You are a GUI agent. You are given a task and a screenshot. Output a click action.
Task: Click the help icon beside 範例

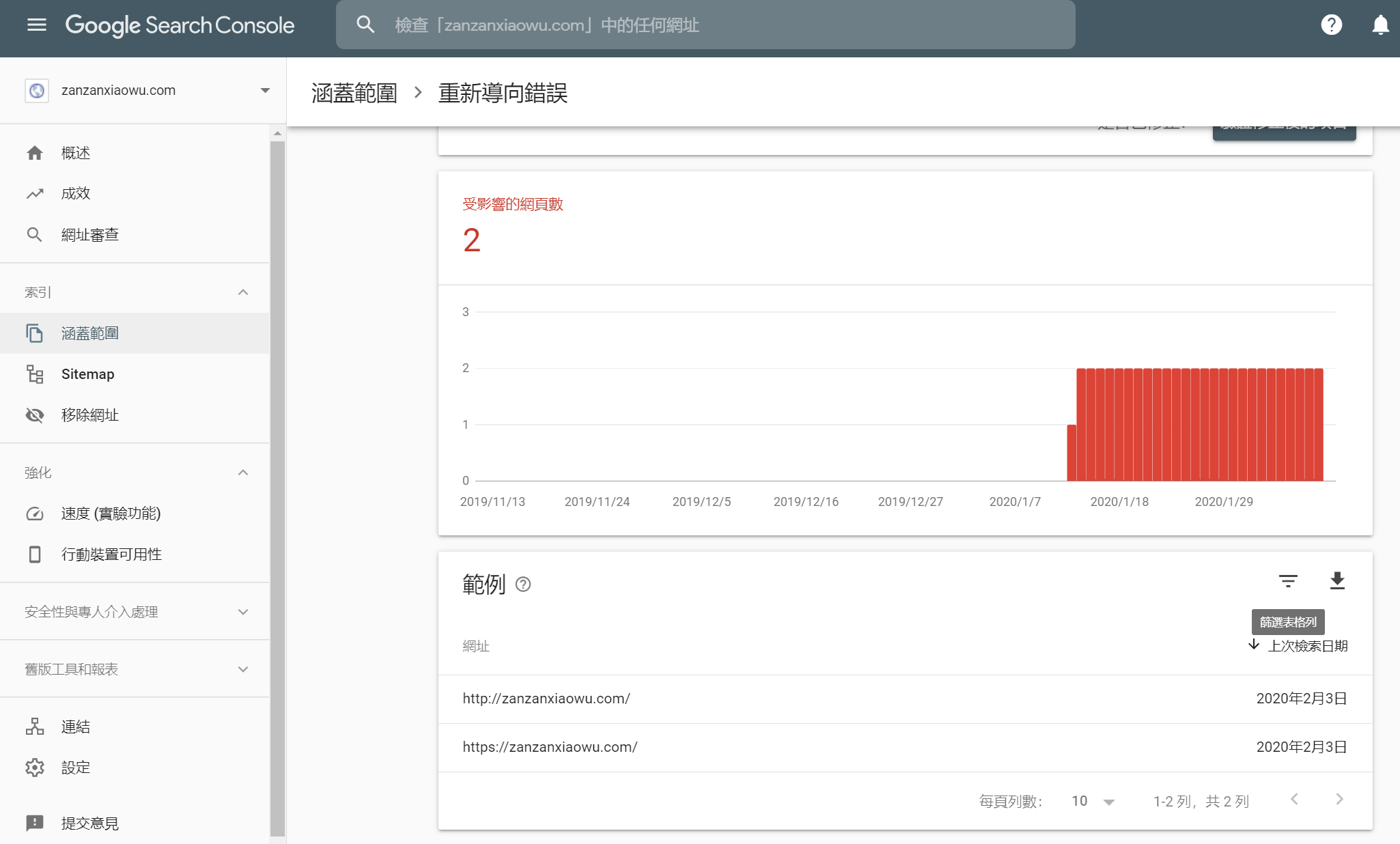523,585
